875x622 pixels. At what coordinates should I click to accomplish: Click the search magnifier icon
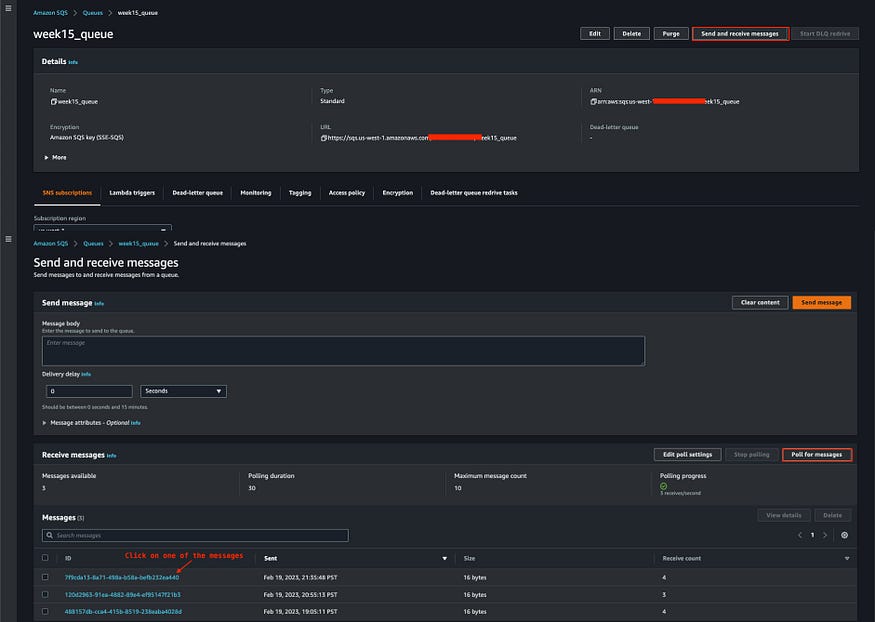(50, 536)
